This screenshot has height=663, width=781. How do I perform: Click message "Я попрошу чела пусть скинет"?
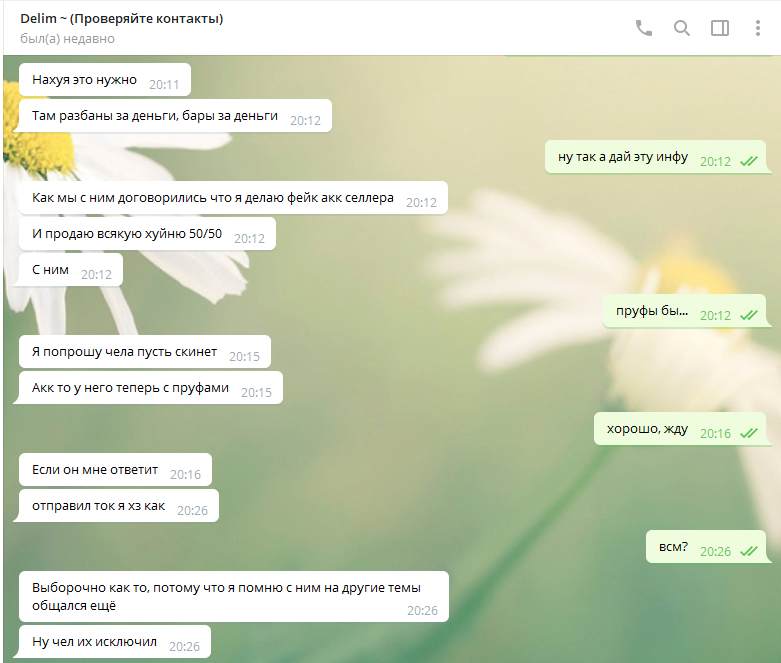point(125,353)
